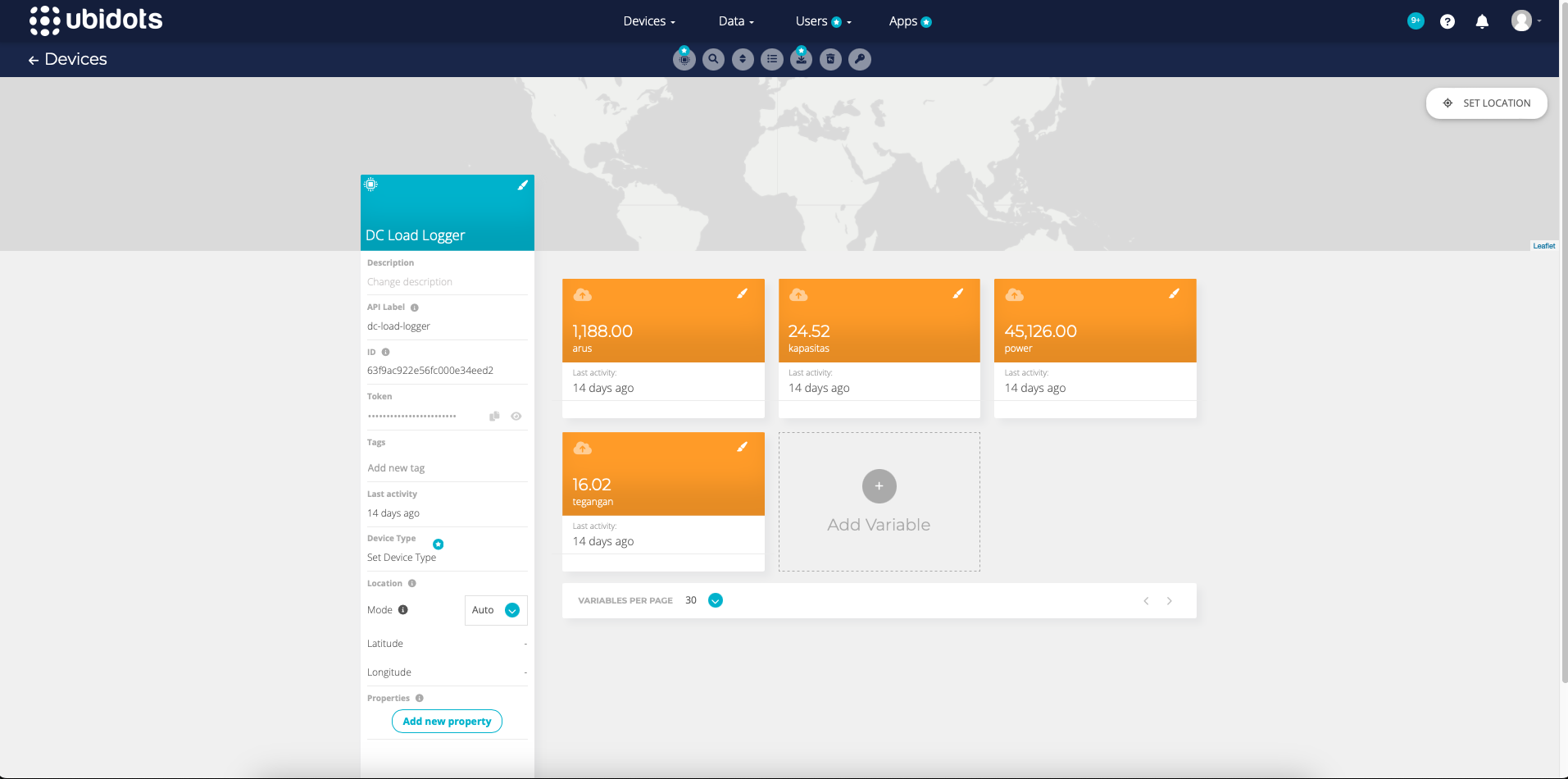This screenshot has height=779, width=1568.
Task: Click the page vertical scrollbar
Action: [1564, 344]
